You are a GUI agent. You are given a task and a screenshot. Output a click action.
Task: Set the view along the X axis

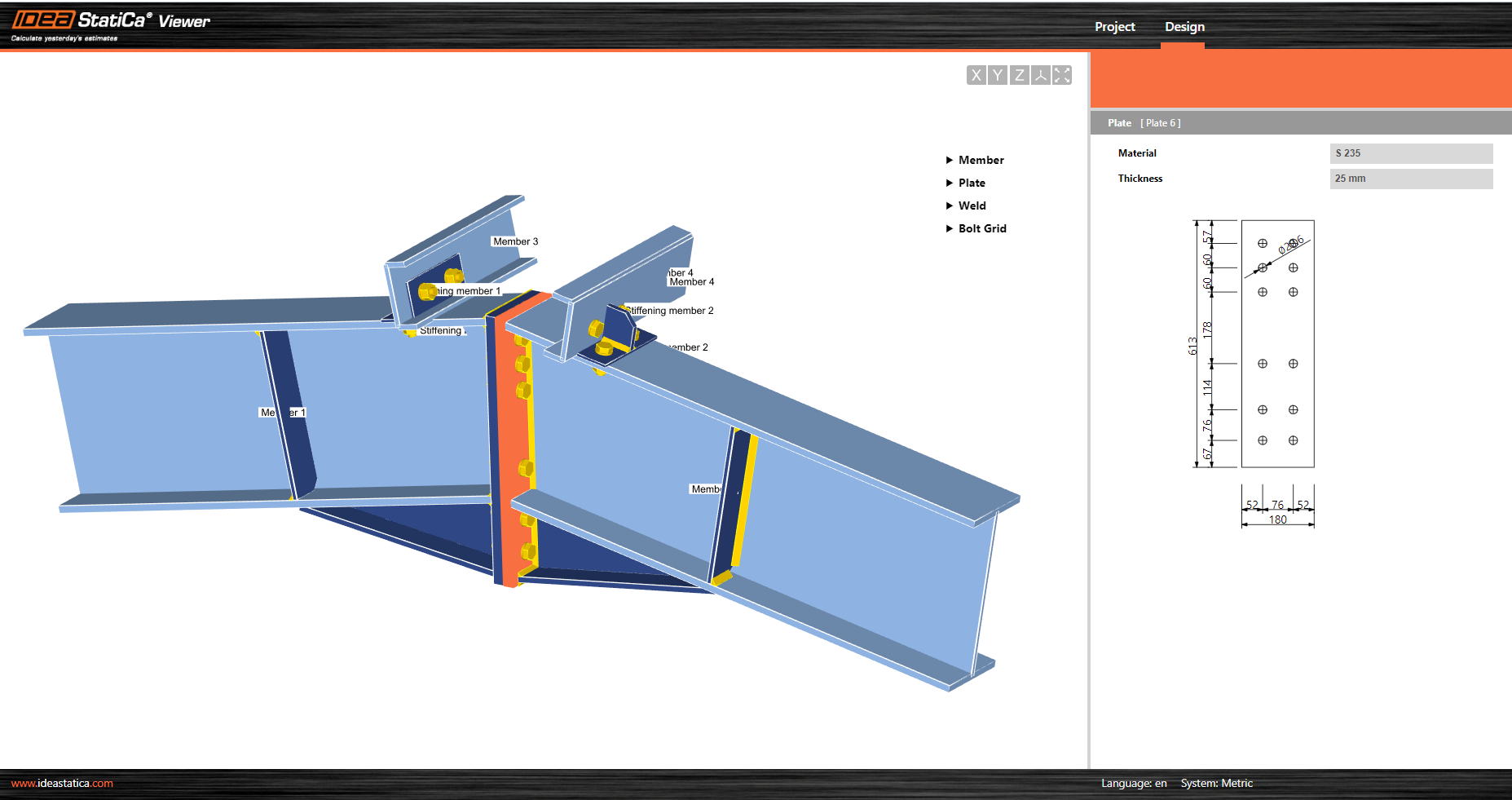[976, 75]
